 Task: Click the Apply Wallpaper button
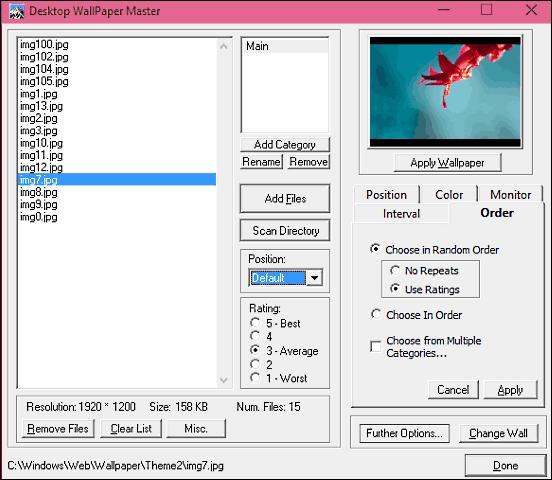(x=447, y=163)
